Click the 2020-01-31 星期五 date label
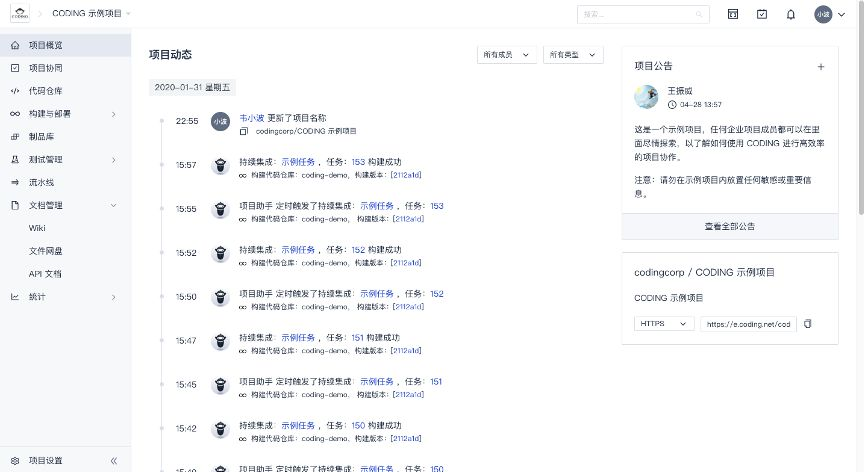The height and width of the screenshot is (472, 864). click(192, 87)
